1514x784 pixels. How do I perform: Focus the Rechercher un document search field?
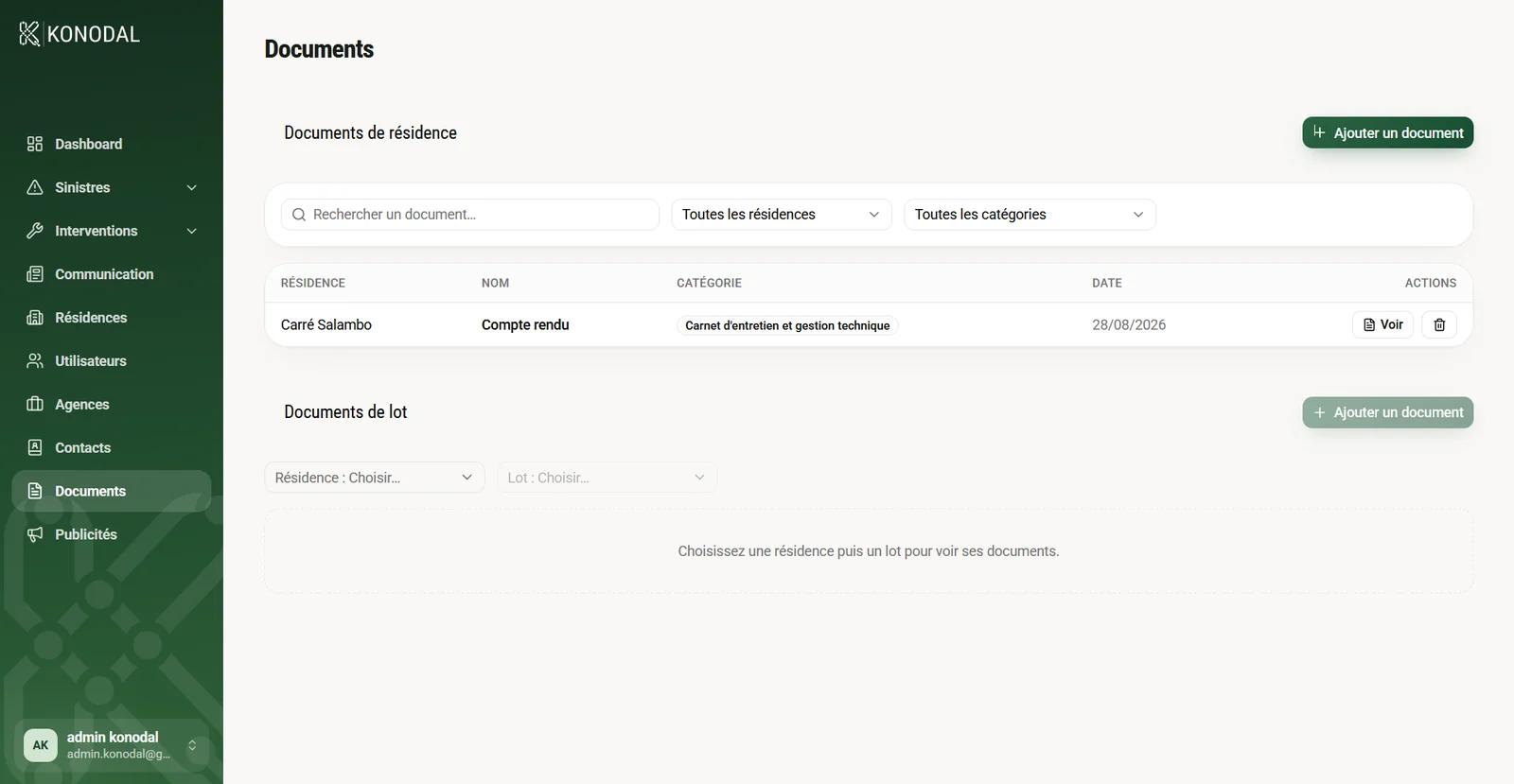[x=470, y=215]
